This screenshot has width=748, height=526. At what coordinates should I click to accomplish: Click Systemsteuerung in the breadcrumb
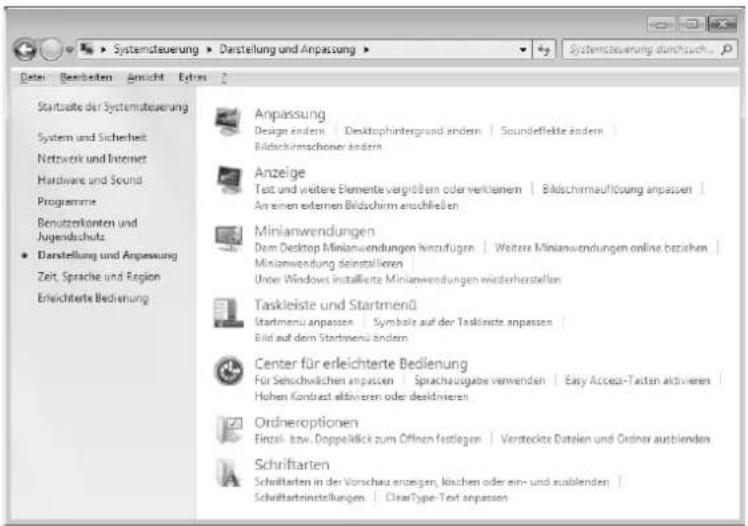(x=156, y=50)
